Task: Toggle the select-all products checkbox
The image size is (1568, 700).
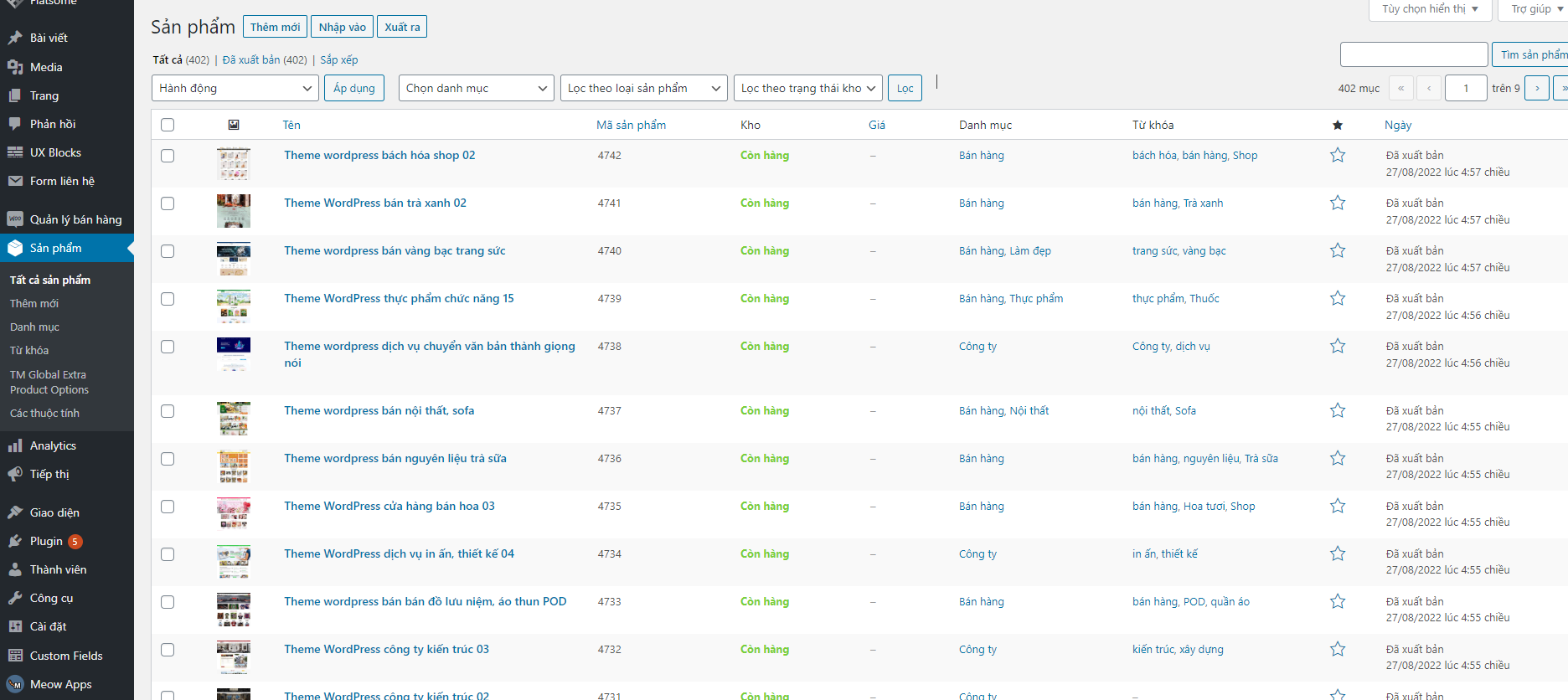Action: [x=168, y=125]
